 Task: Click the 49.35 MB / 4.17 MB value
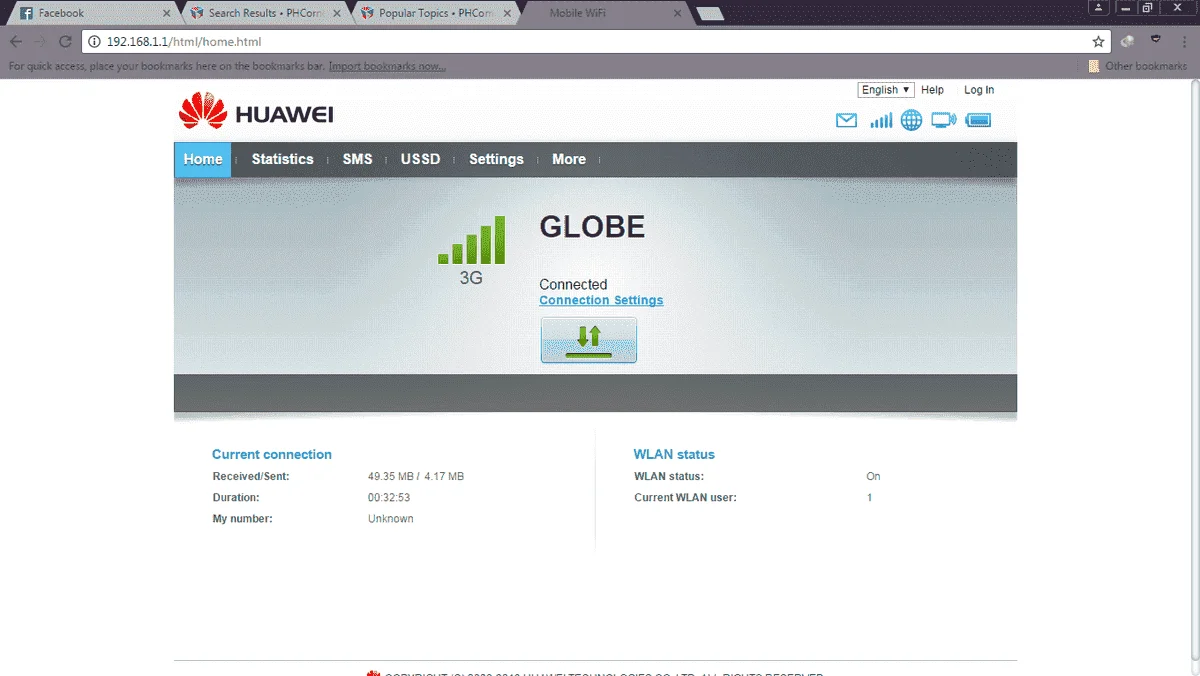pyautogui.click(x=416, y=477)
